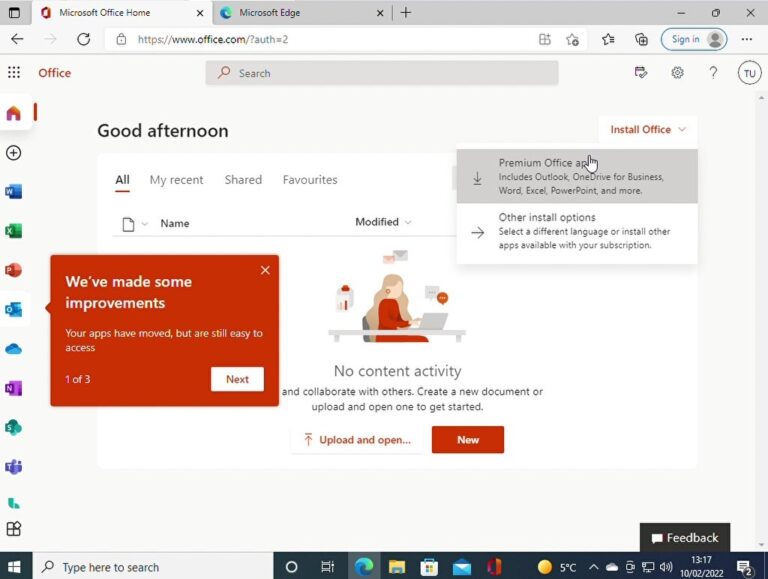Open Outlook from the sidebar
The width and height of the screenshot is (768, 579).
(x=14, y=309)
